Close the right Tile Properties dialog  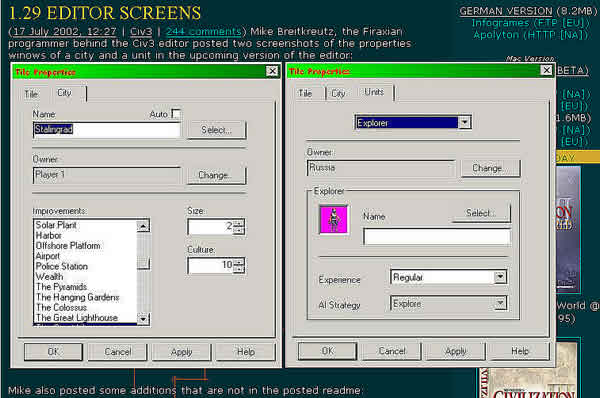click(x=546, y=70)
